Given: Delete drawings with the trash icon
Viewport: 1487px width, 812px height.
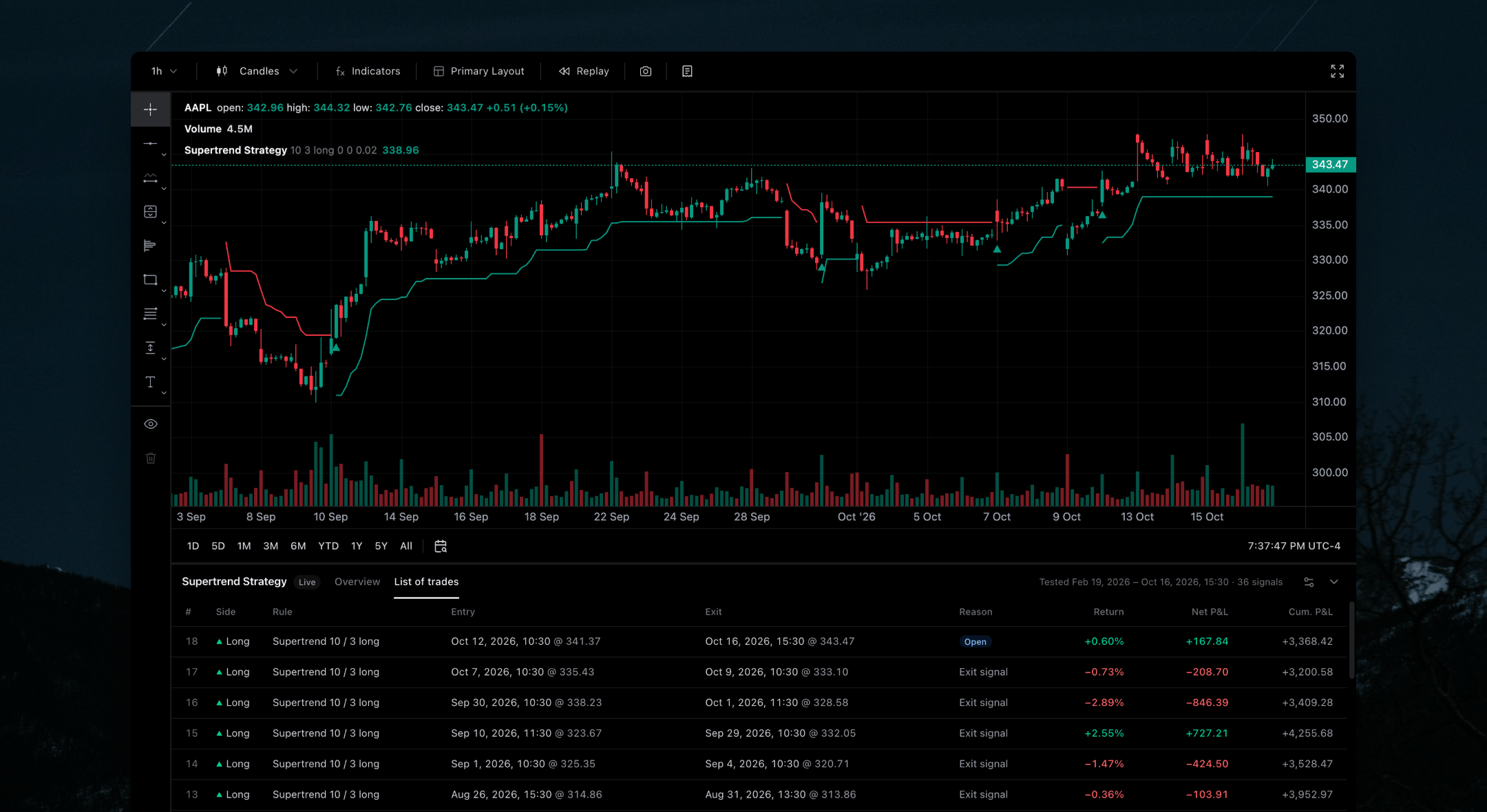Looking at the screenshot, I should coord(151,458).
